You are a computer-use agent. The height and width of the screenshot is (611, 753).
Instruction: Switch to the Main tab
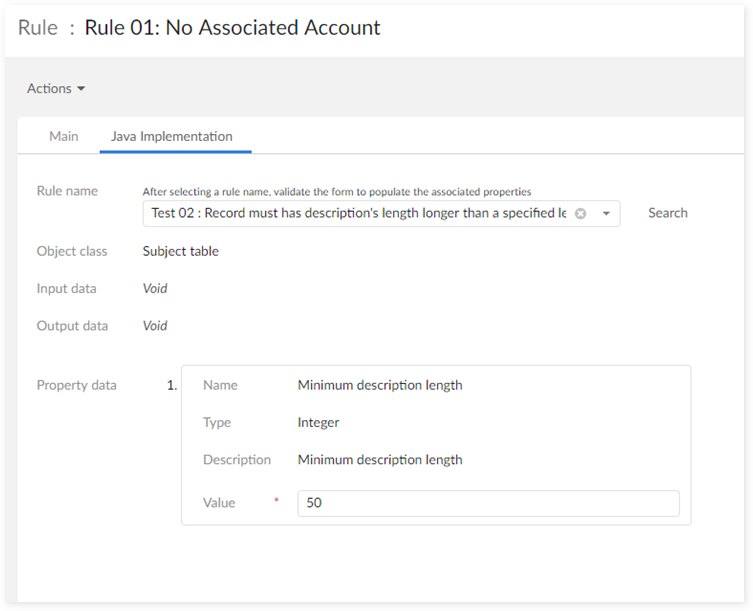64,136
